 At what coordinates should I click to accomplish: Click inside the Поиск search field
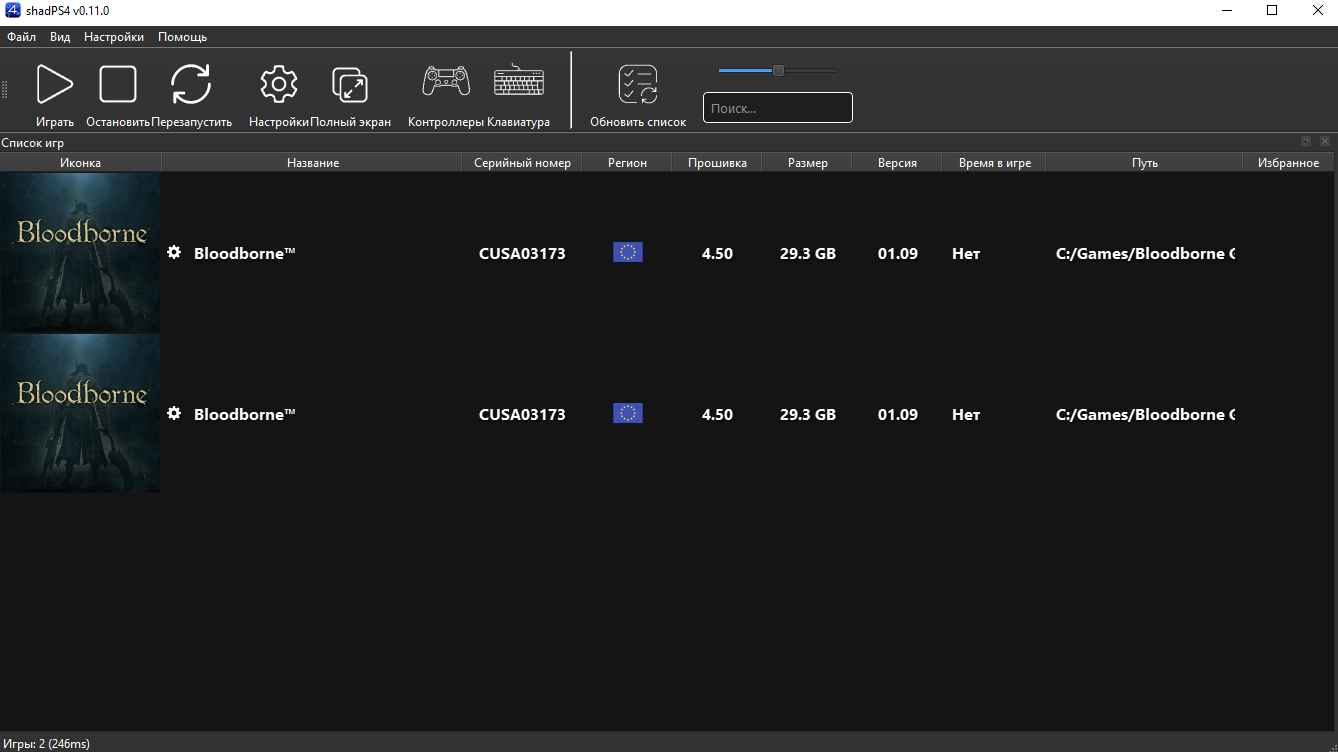[x=778, y=108]
